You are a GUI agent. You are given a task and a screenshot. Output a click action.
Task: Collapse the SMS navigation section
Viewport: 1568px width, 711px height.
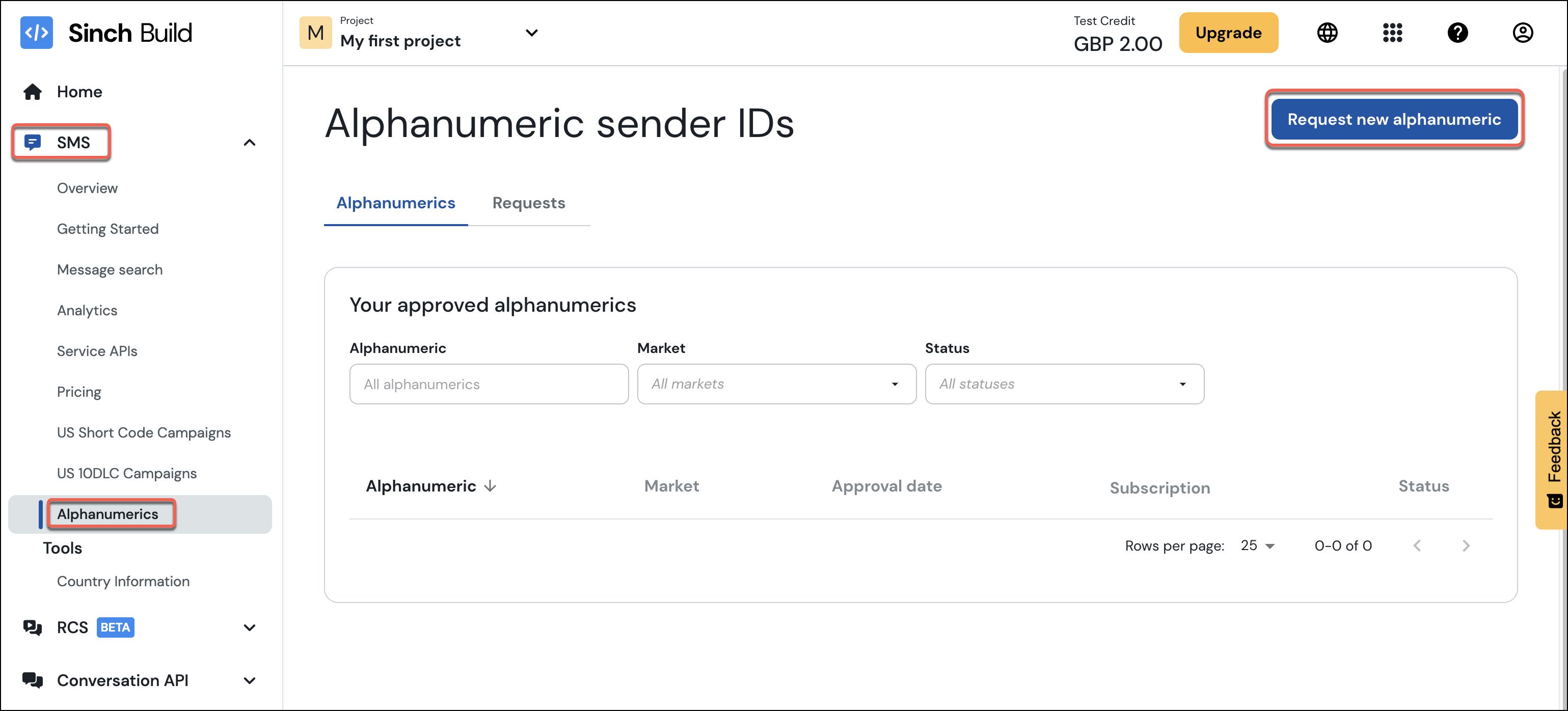point(250,142)
